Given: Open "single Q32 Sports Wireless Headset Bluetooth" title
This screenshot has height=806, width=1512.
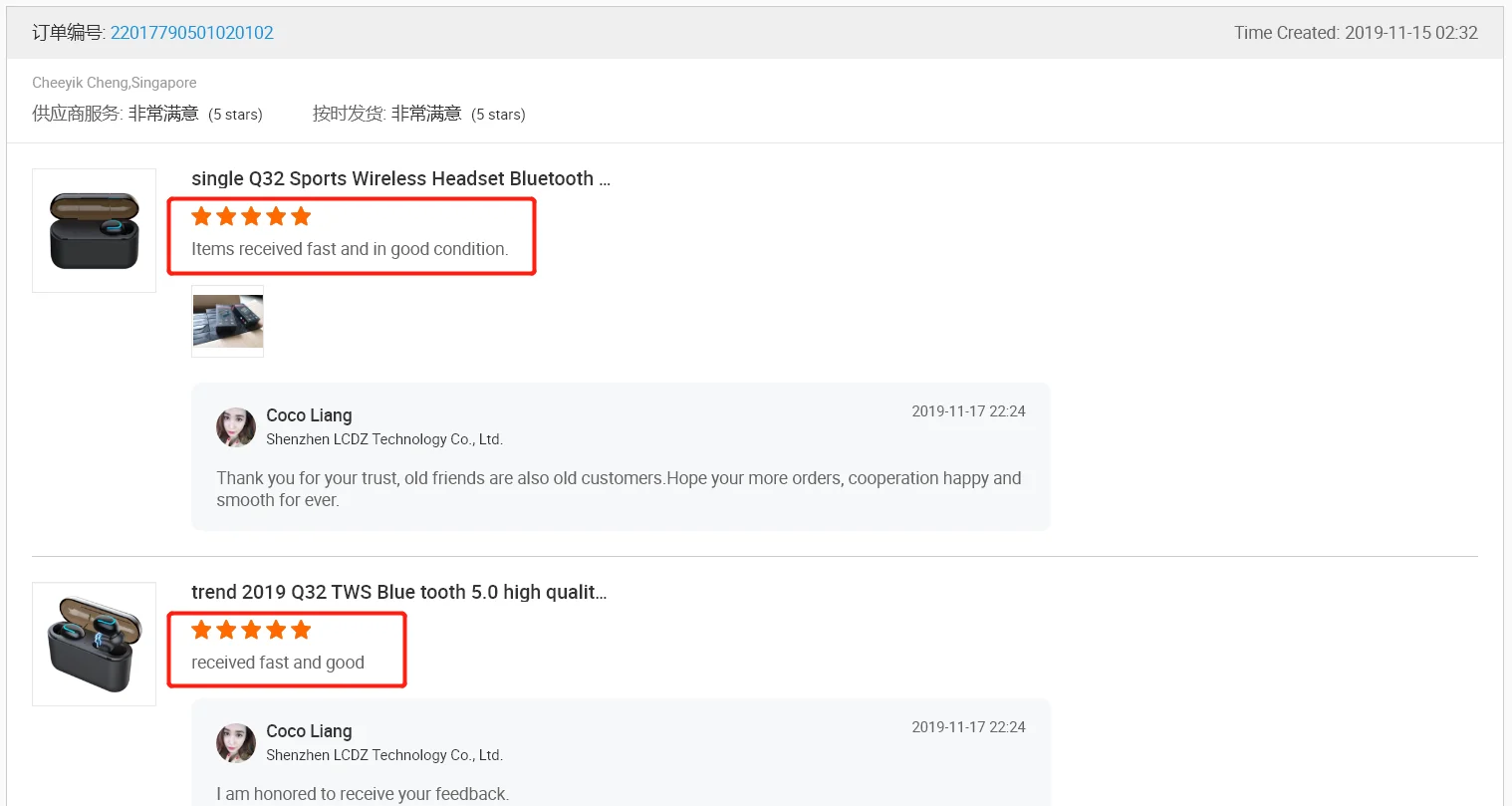Looking at the screenshot, I should [400, 178].
